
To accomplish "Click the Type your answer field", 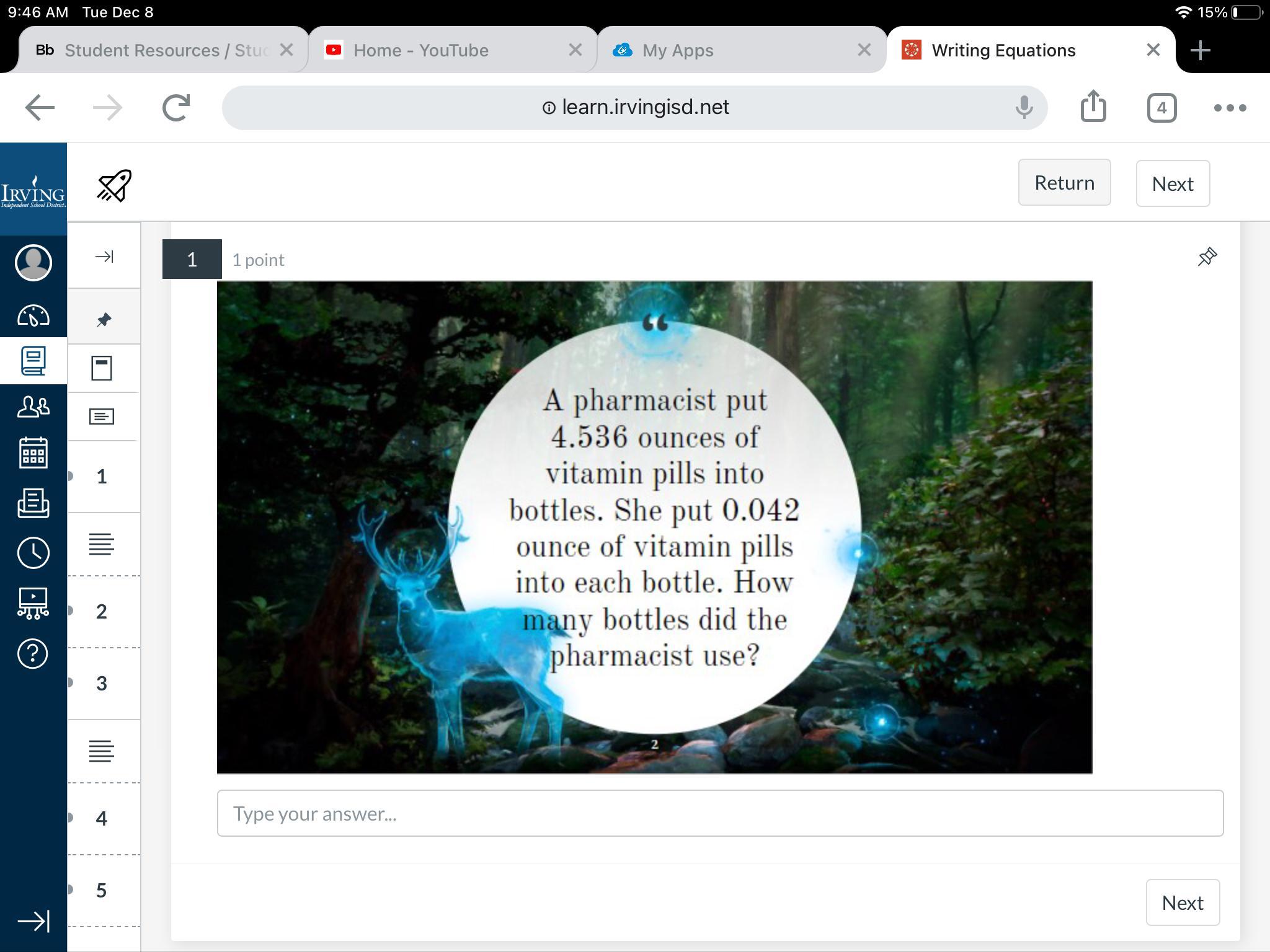I will tap(719, 813).
